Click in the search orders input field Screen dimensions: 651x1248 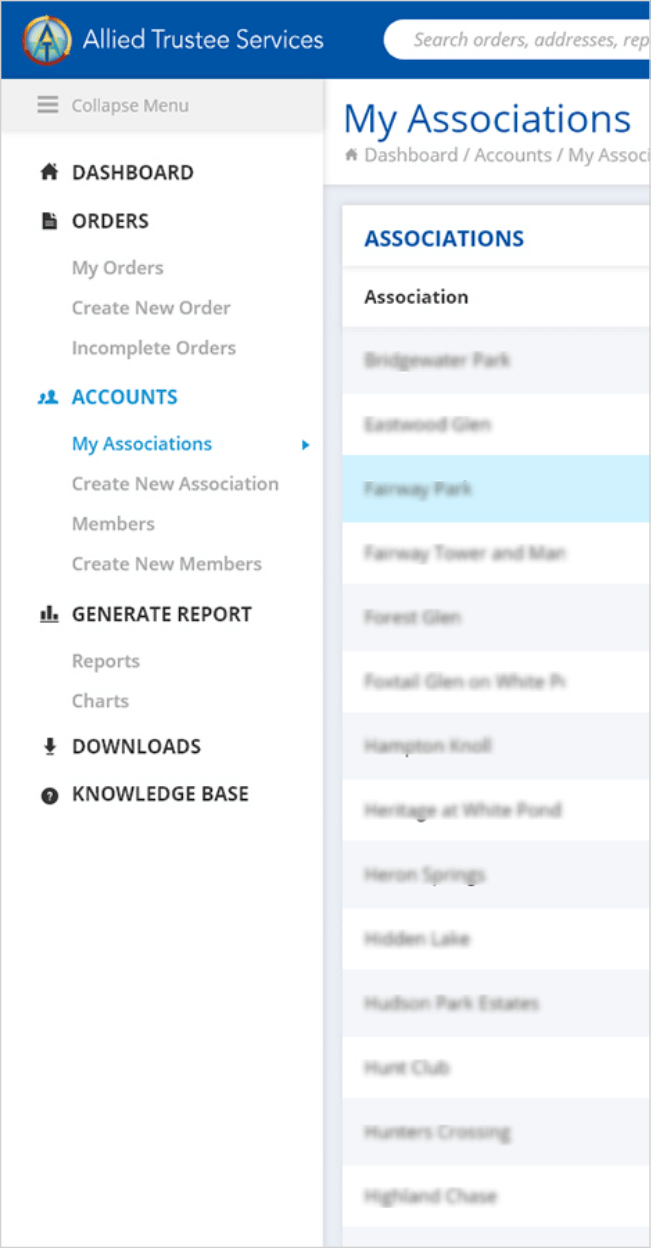tap(530, 40)
